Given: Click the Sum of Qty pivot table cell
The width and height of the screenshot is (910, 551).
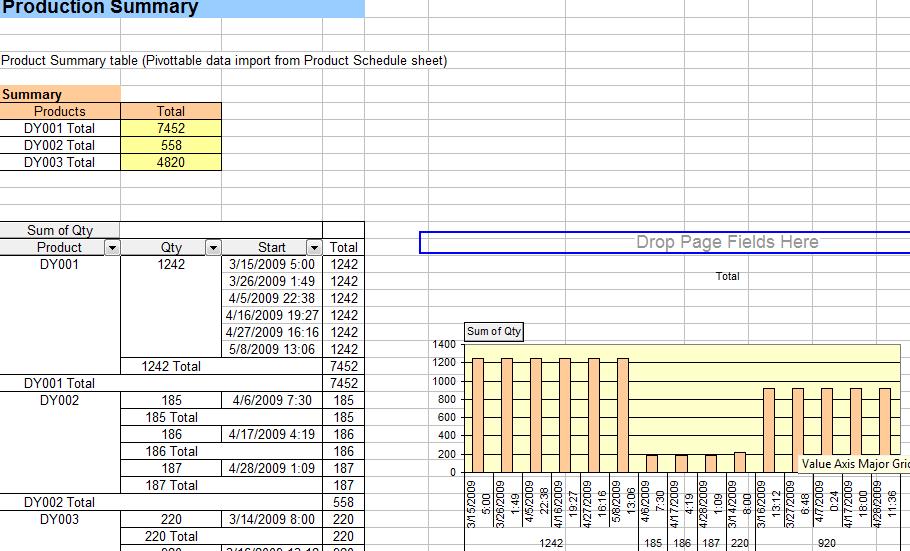Looking at the screenshot, I should (60, 230).
